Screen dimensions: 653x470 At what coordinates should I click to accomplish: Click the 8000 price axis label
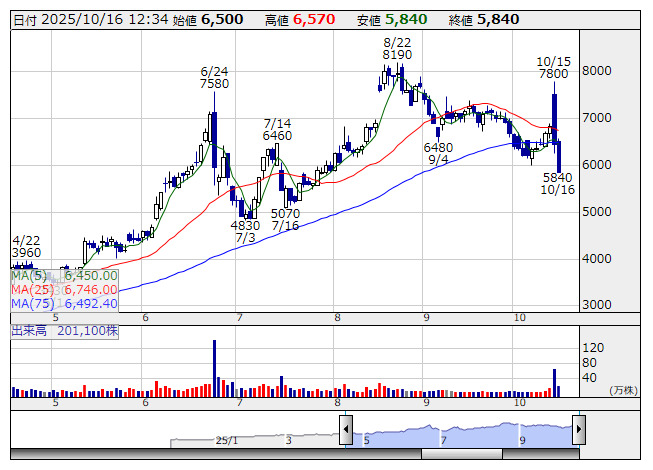tap(596, 71)
